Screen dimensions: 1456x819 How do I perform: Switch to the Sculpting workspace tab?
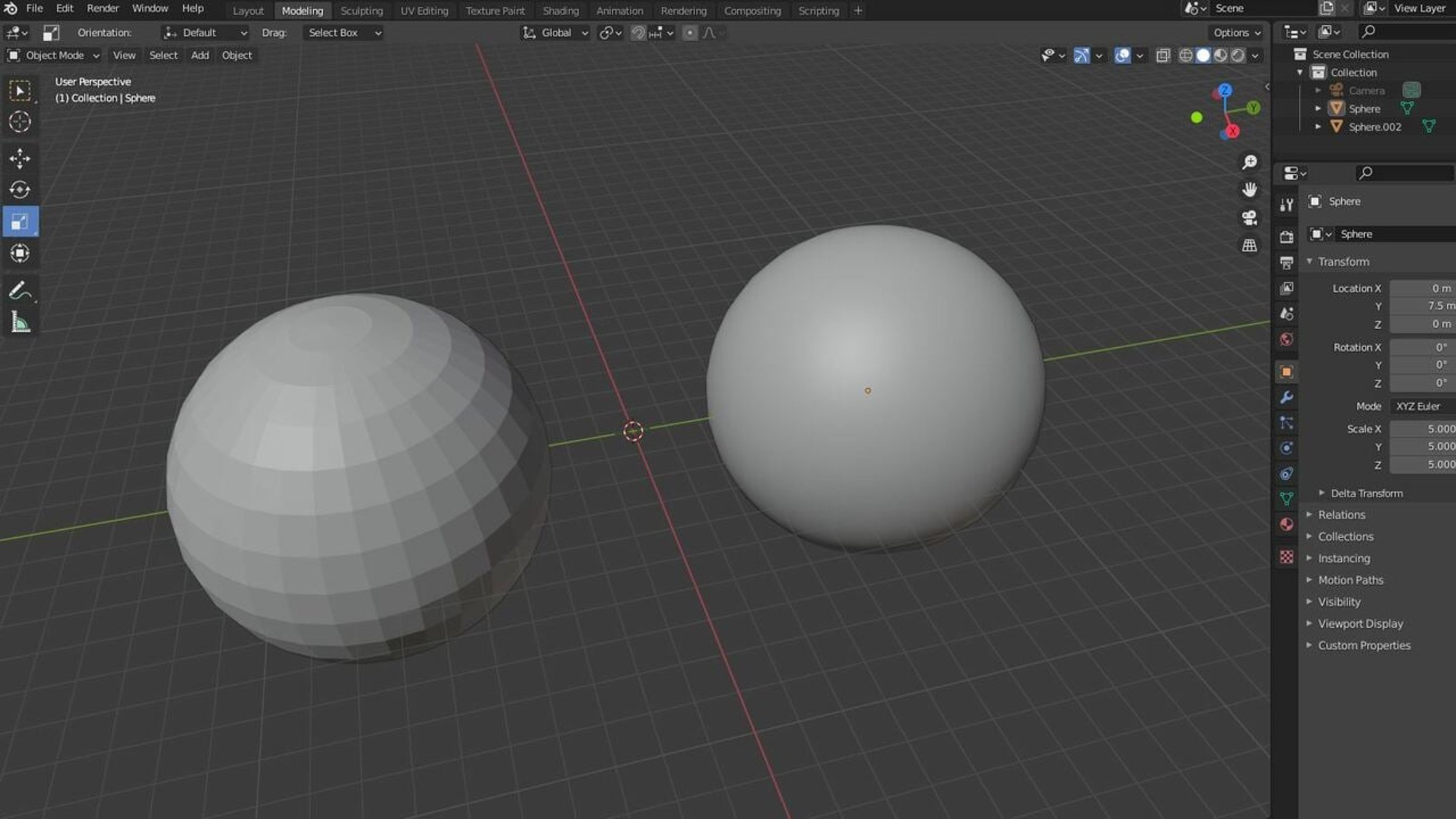point(362,10)
